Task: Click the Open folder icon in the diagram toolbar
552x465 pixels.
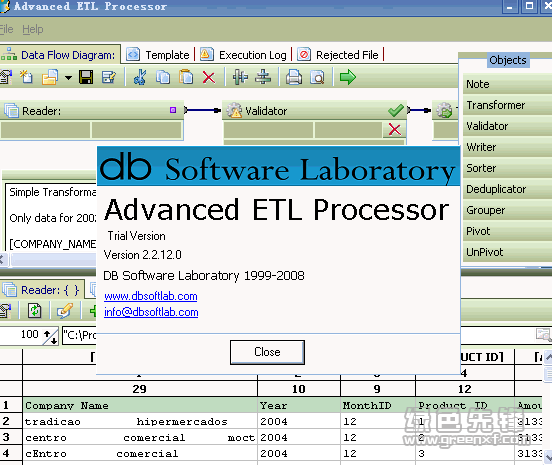Action: click(x=50, y=77)
